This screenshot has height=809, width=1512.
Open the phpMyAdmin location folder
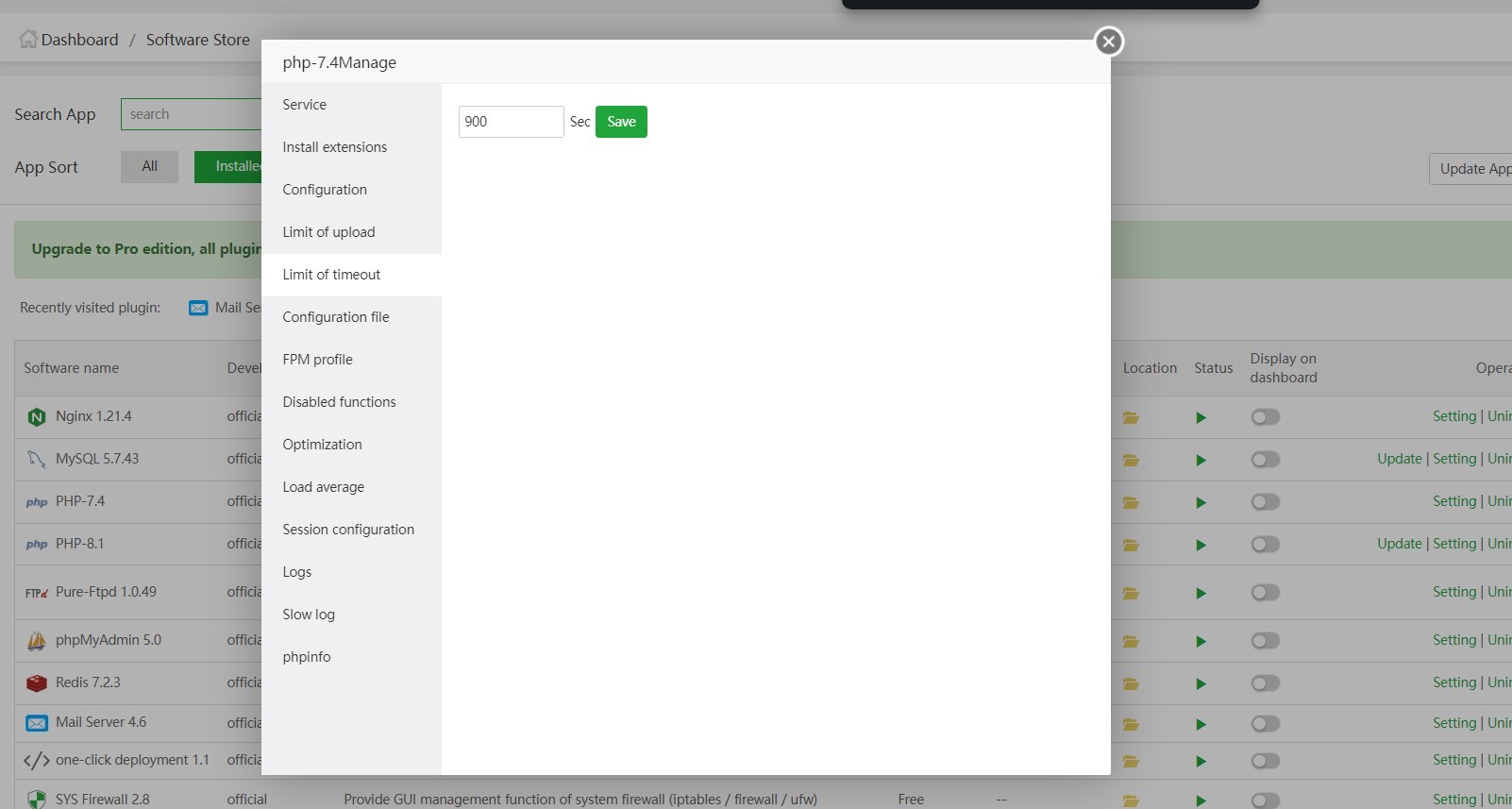click(x=1131, y=641)
